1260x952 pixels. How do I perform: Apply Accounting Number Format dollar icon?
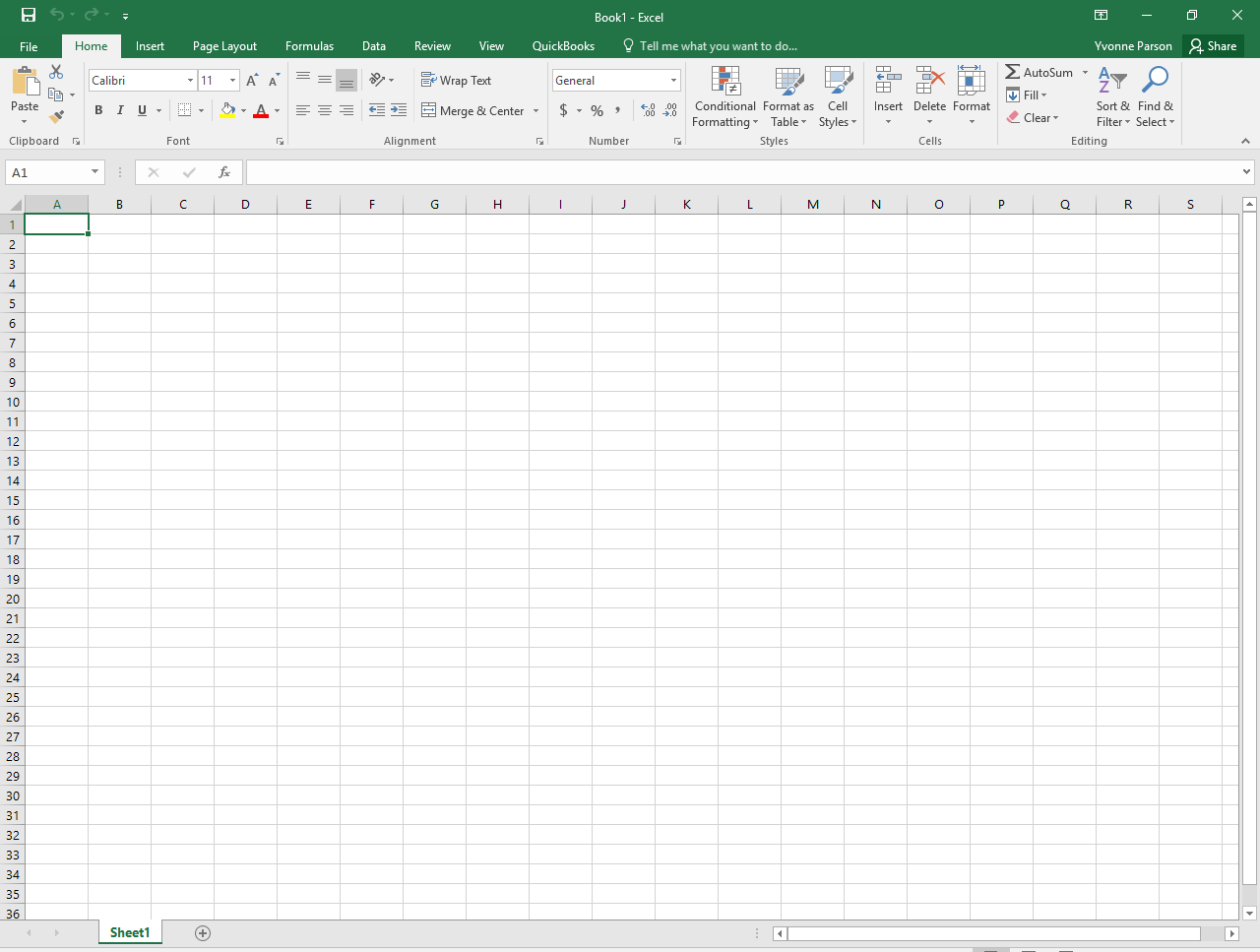coord(563,110)
